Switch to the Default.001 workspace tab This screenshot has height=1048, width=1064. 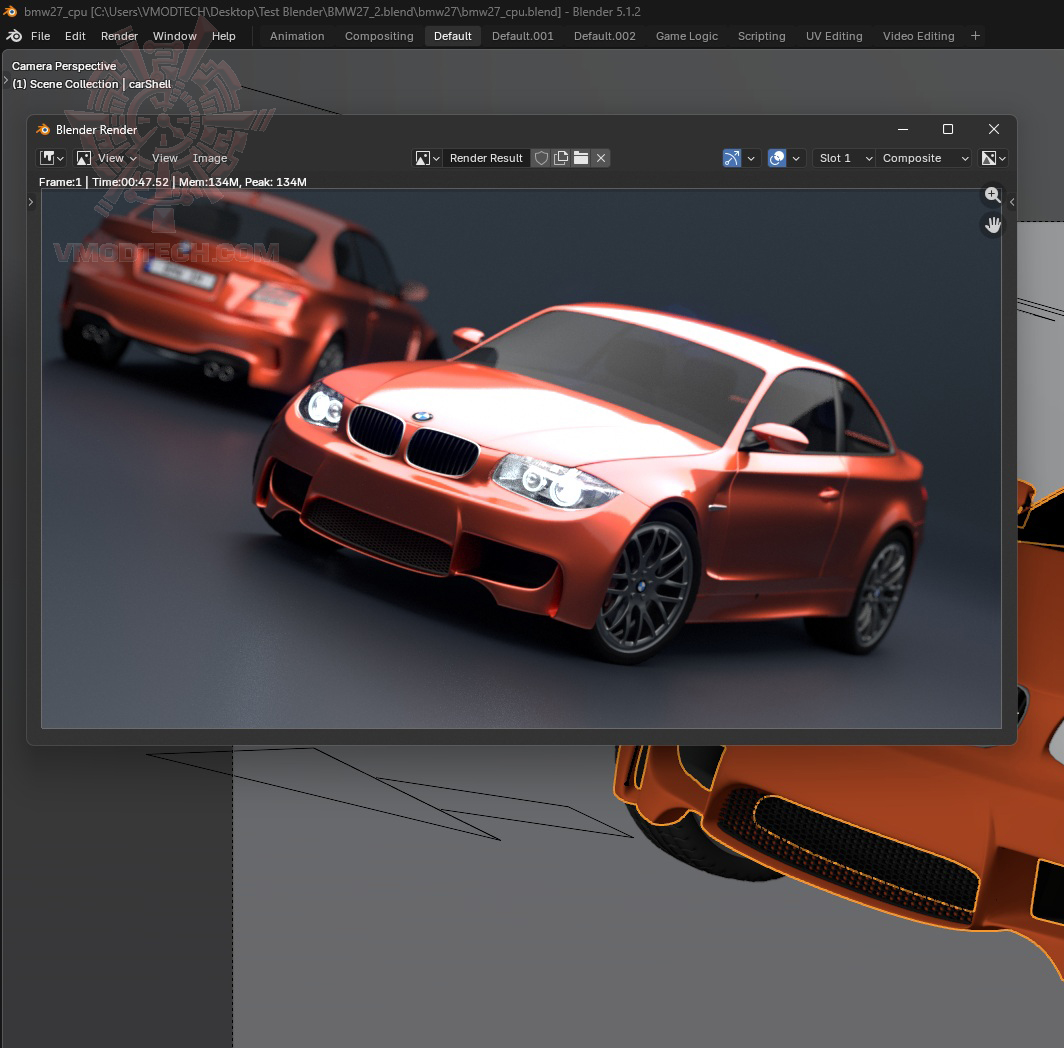pos(522,36)
